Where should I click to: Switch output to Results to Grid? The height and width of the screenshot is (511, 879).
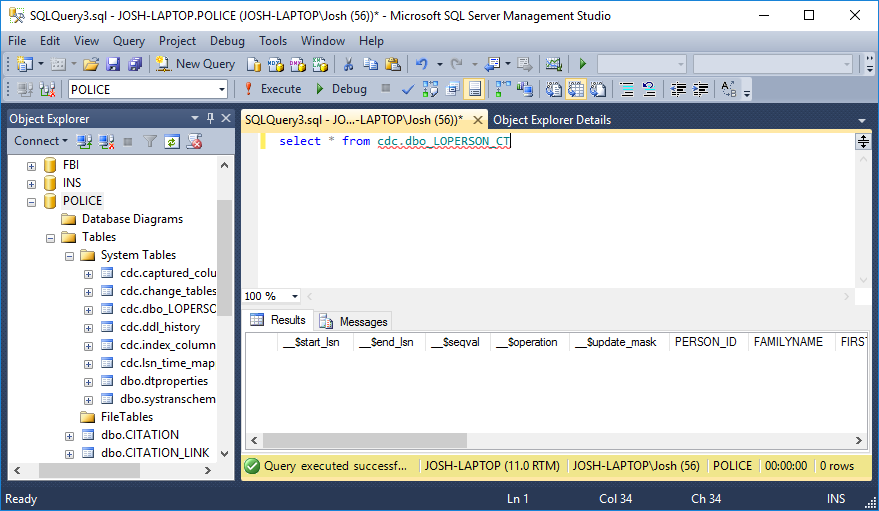[576, 89]
